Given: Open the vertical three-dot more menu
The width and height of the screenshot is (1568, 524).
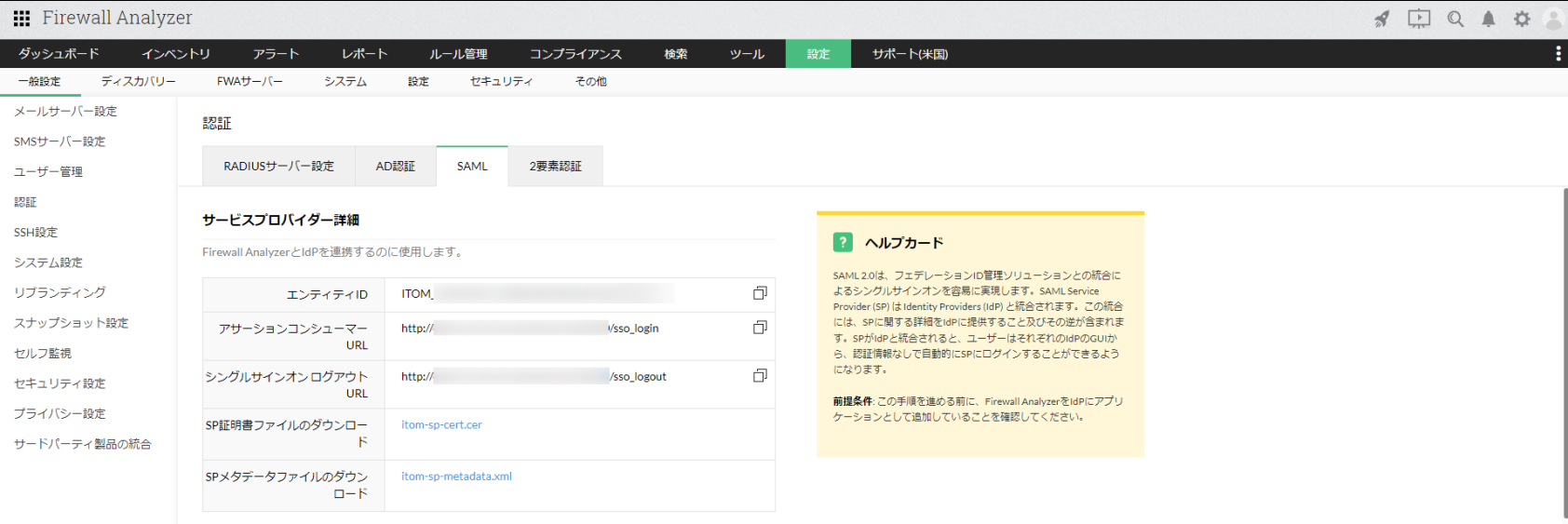Looking at the screenshot, I should [1558, 54].
